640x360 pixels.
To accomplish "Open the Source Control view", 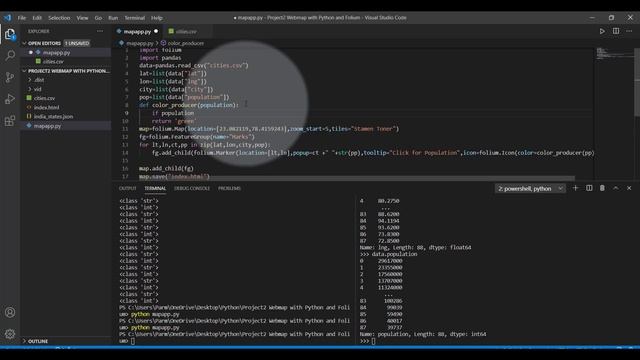I will pos(10,77).
